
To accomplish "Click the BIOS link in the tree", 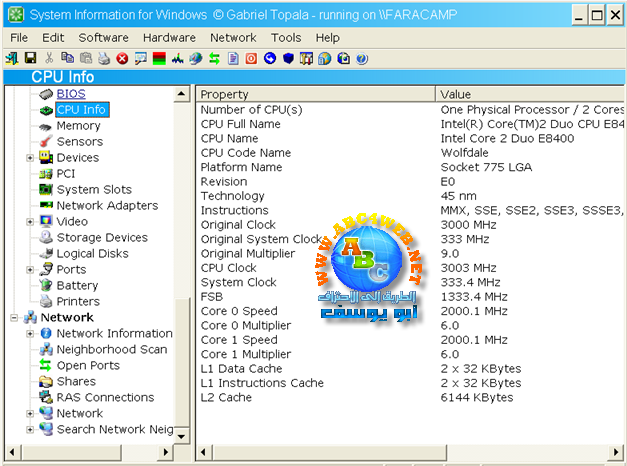I will pos(71,94).
